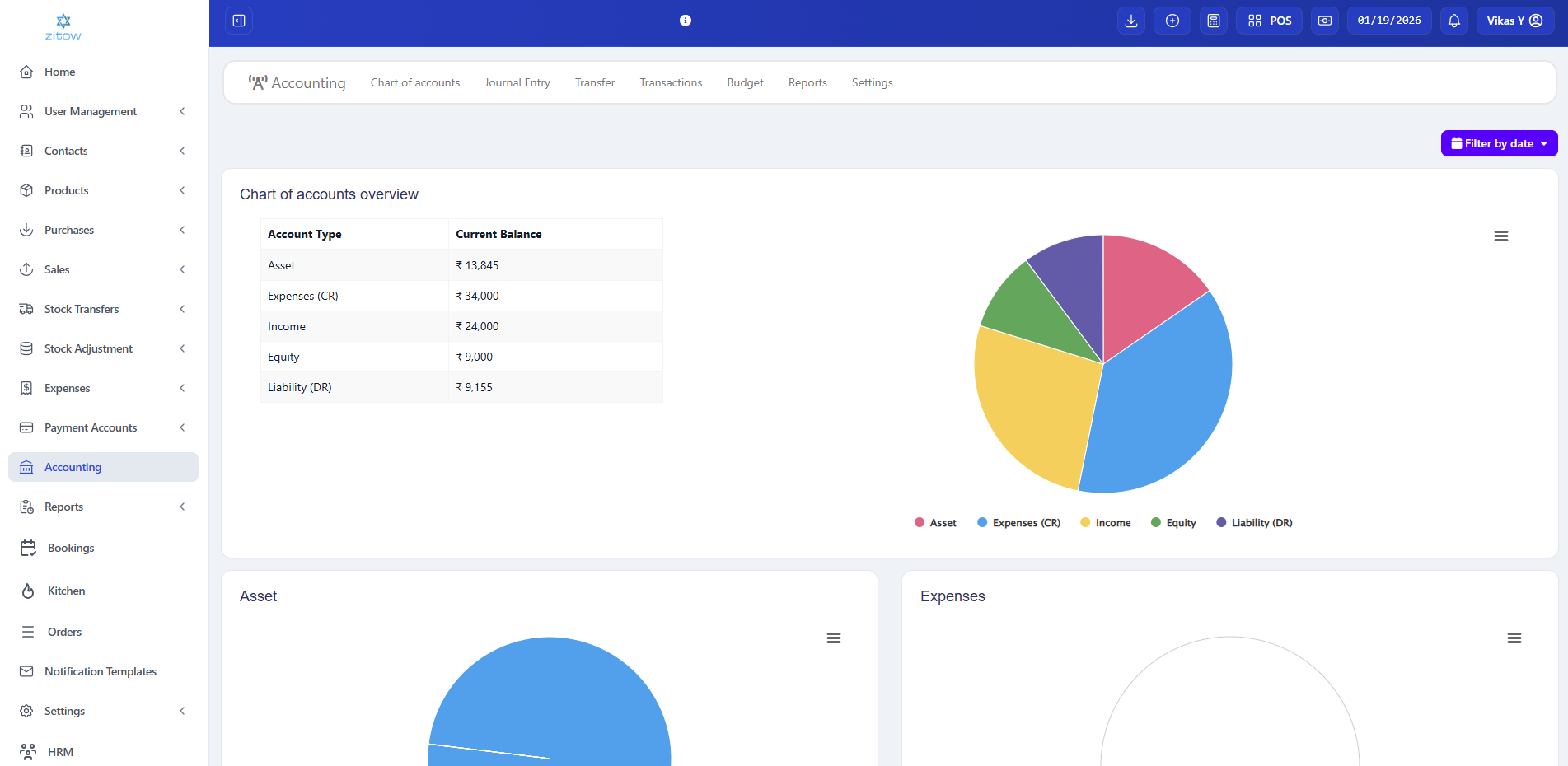This screenshot has width=1568, height=766.
Task: Open quick-add using the plus icon
Action: pyautogui.click(x=1172, y=20)
